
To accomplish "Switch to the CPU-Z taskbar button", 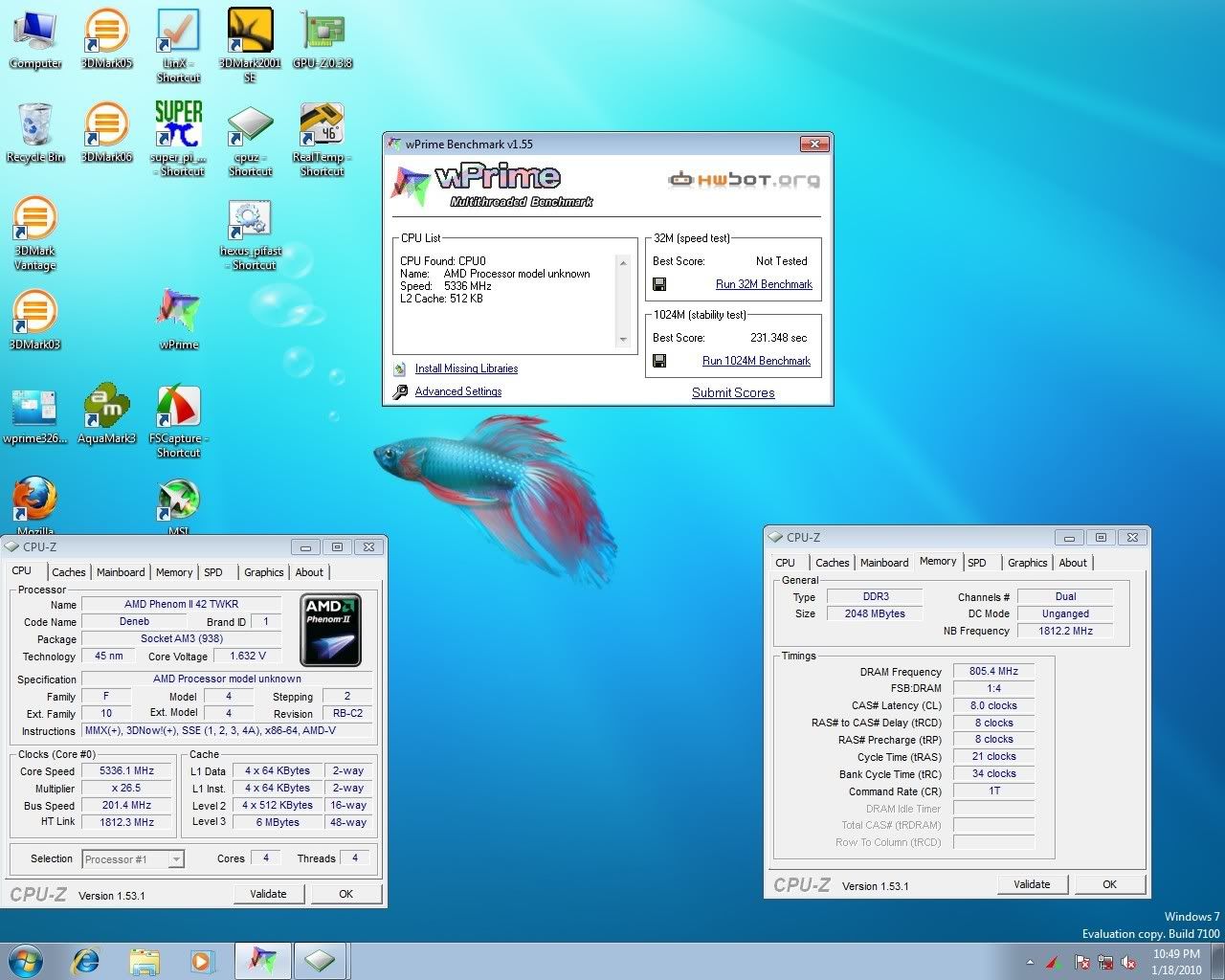I will coord(321,960).
